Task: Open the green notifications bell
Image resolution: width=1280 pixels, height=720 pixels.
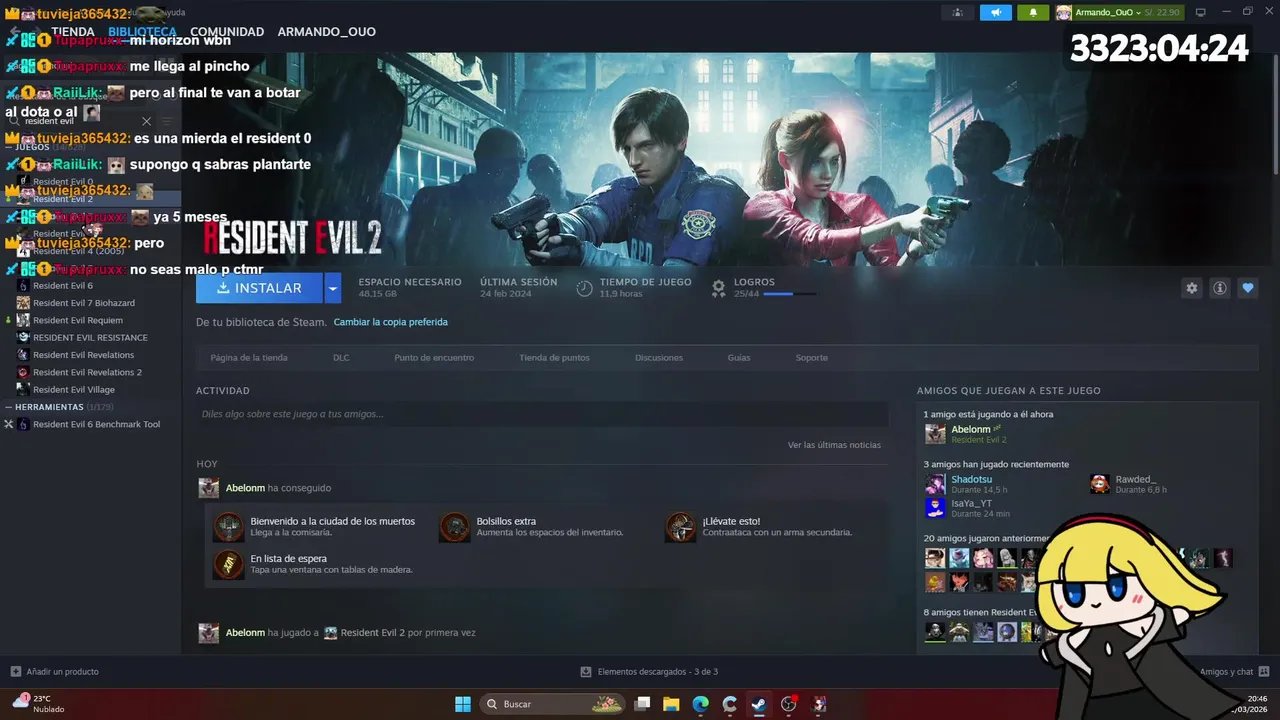Action: 1033,12
